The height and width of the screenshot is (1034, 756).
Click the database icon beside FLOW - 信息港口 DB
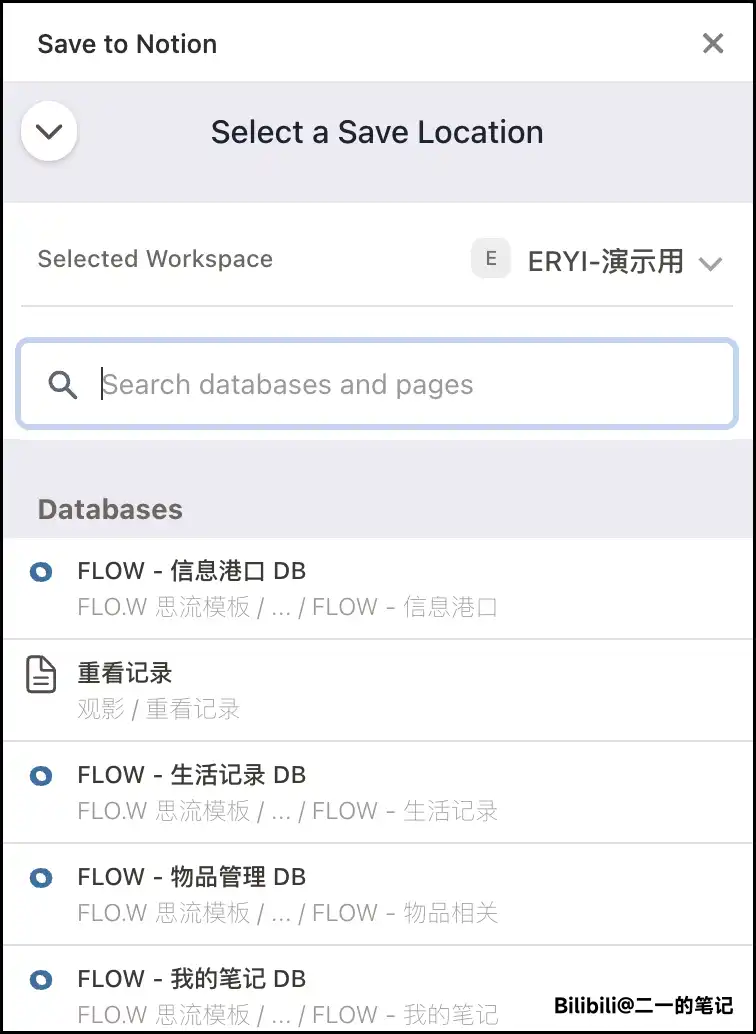(41, 572)
